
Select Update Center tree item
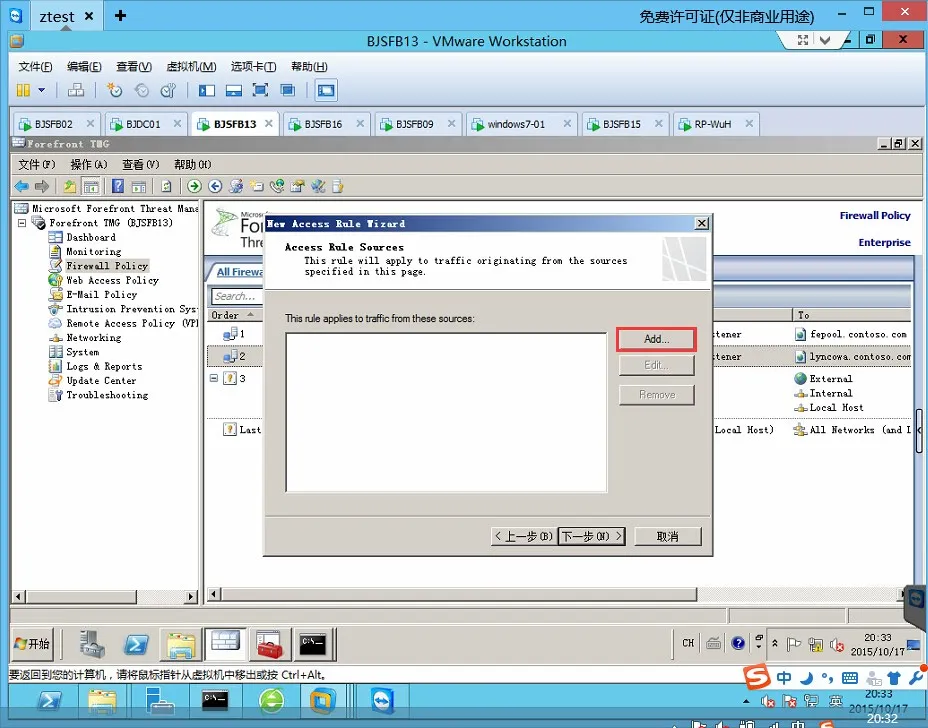coord(101,381)
